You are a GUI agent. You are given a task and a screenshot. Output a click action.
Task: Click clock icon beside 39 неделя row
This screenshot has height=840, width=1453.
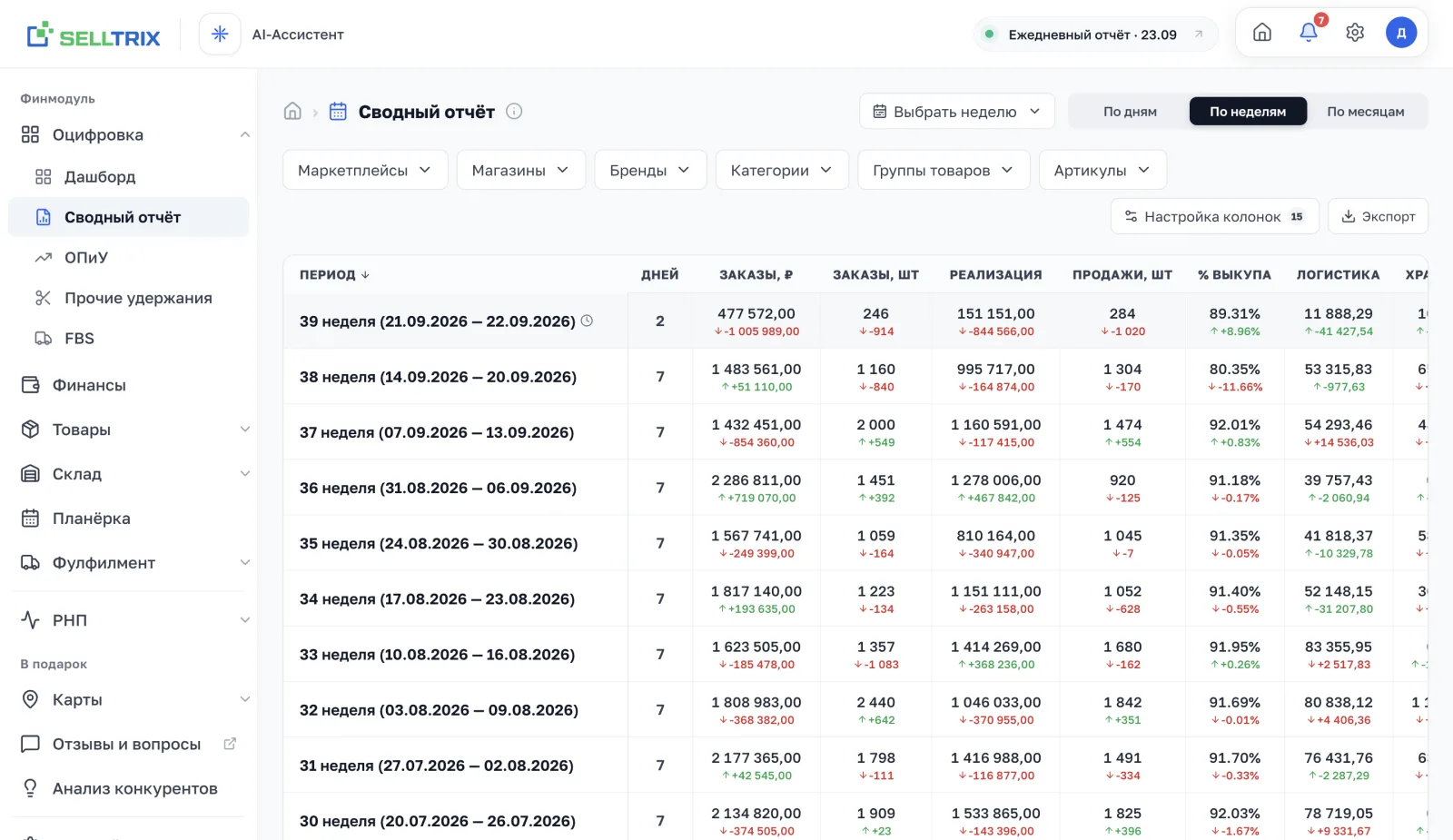click(587, 321)
